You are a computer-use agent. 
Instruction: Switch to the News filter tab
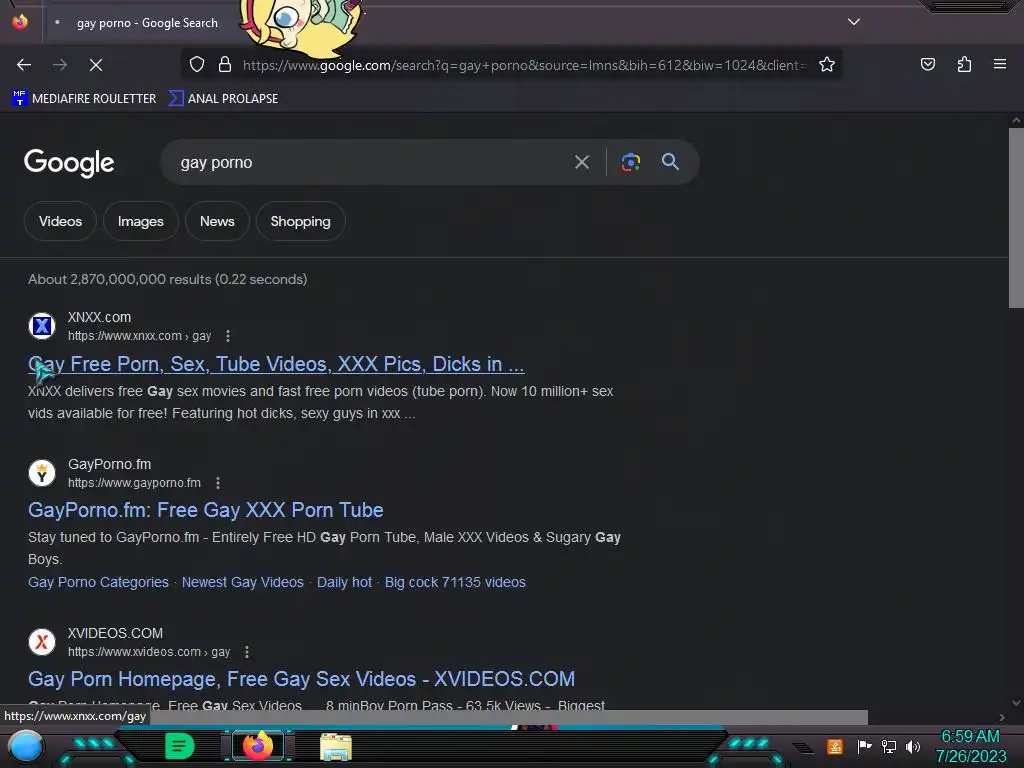click(x=217, y=221)
